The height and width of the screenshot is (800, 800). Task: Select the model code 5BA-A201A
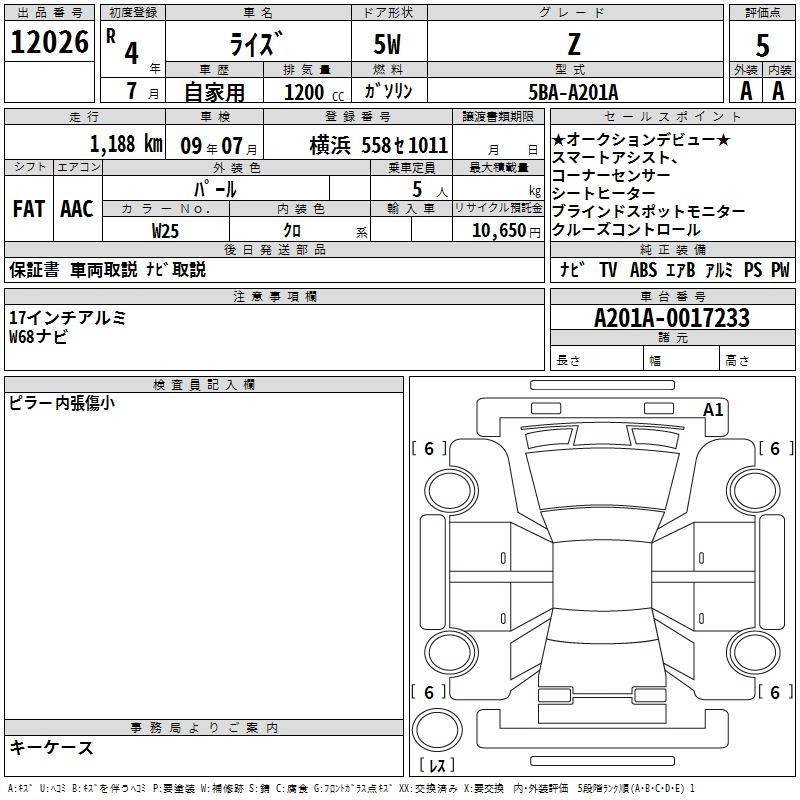coord(574,92)
